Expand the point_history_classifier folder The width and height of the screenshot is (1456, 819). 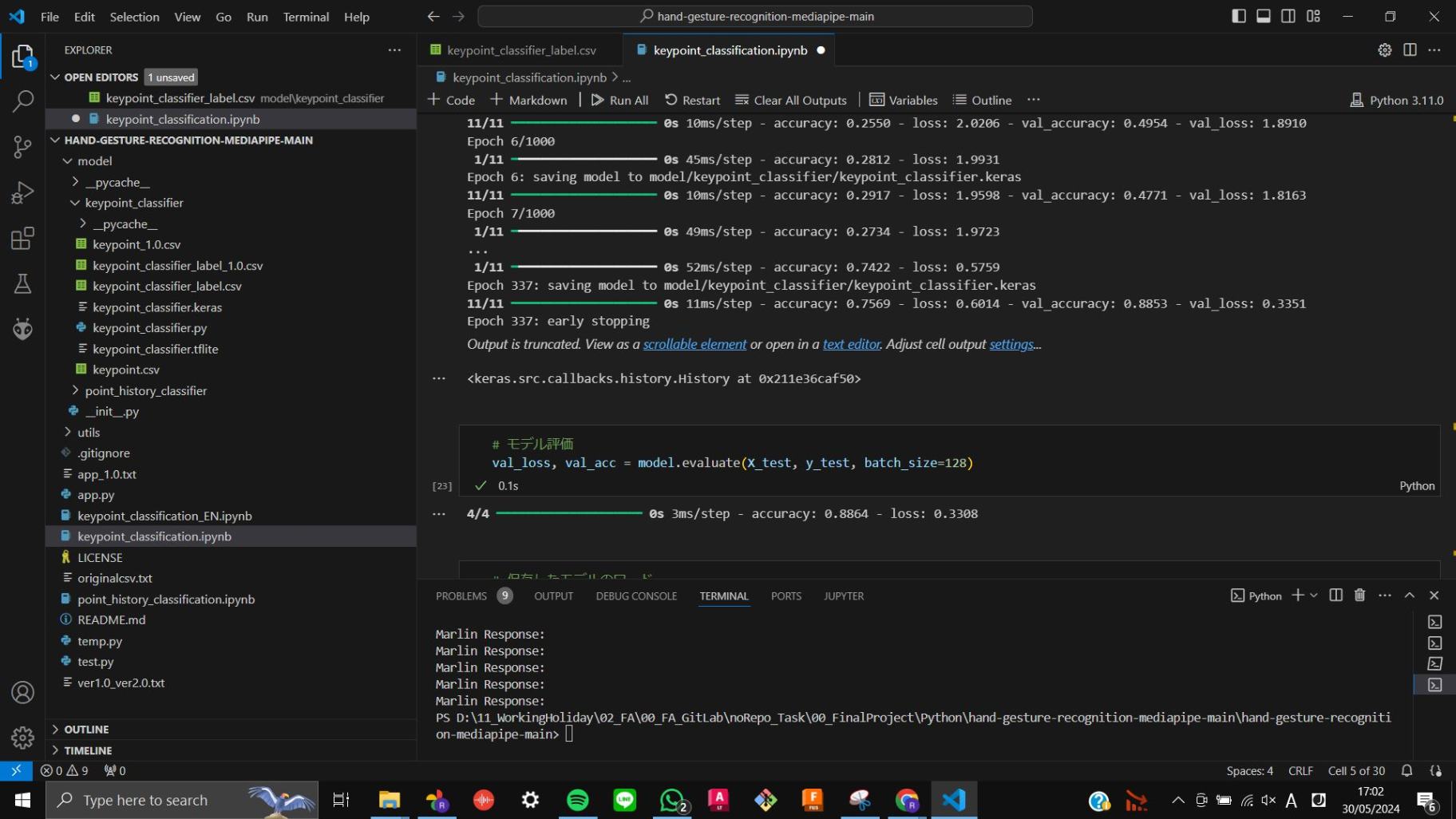(x=76, y=390)
